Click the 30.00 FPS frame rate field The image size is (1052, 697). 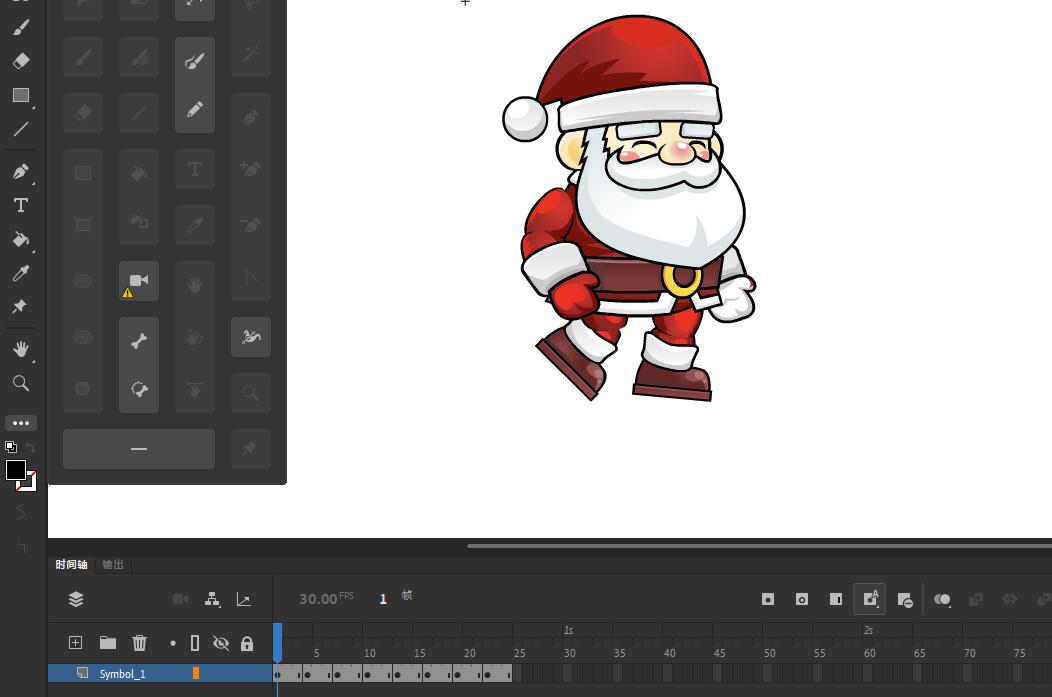tap(326, 598)
